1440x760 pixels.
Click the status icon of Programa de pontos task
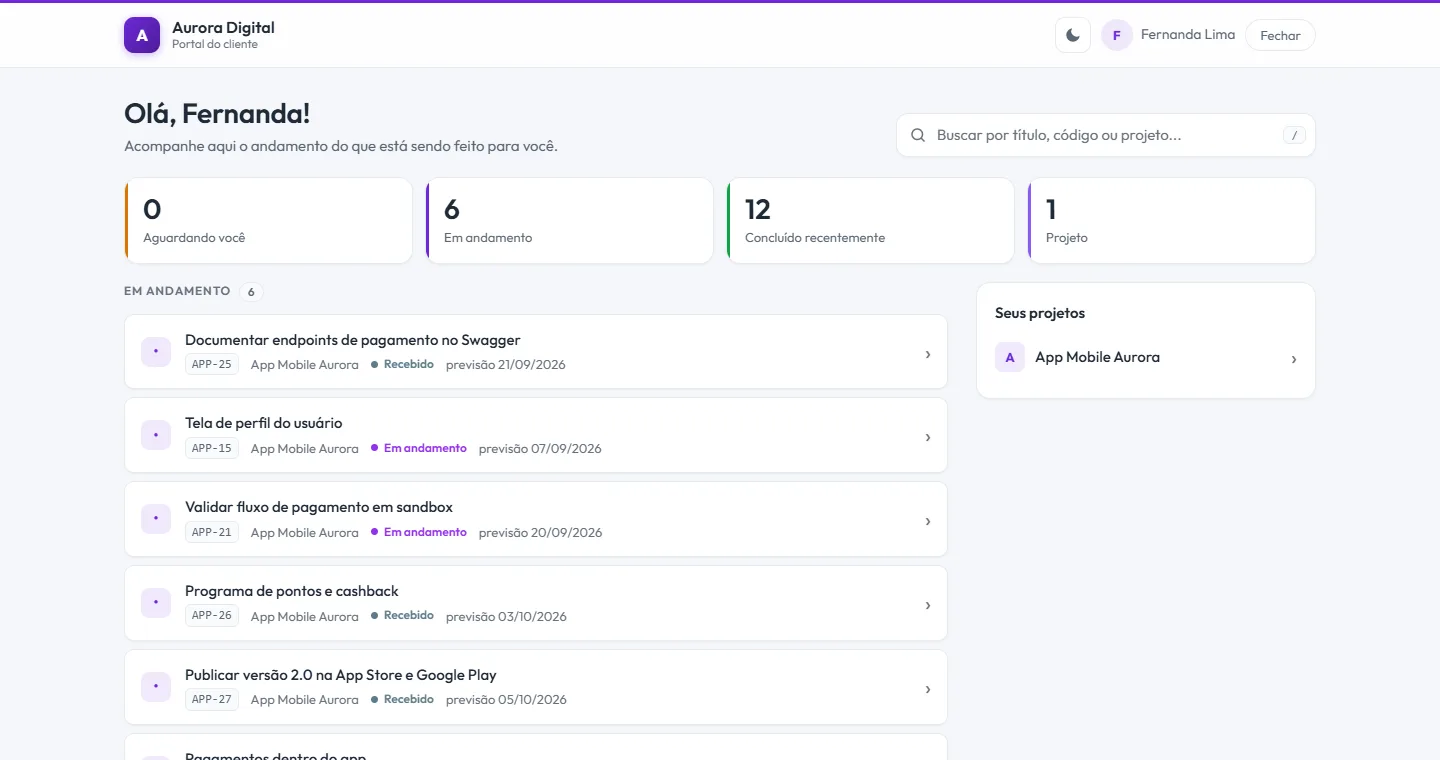pos(156,603)
